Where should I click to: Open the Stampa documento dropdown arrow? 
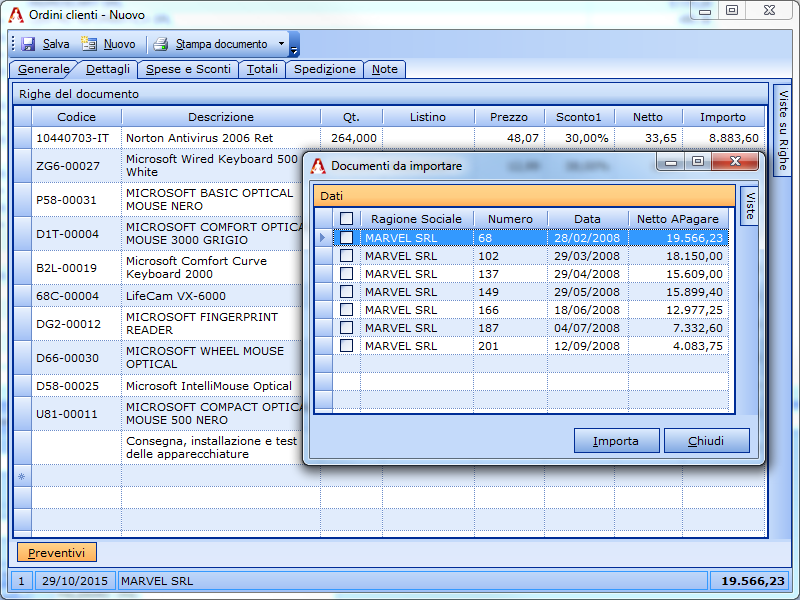(281, 44)
